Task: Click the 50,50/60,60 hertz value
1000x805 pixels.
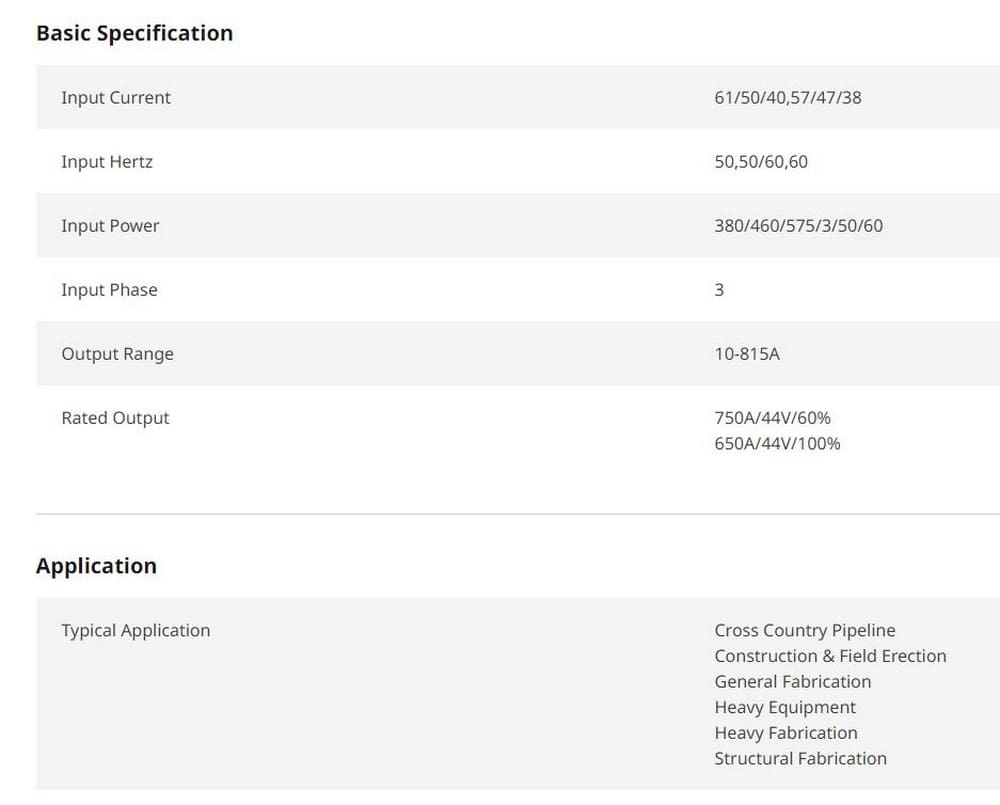Action: (x=761, y=162)
